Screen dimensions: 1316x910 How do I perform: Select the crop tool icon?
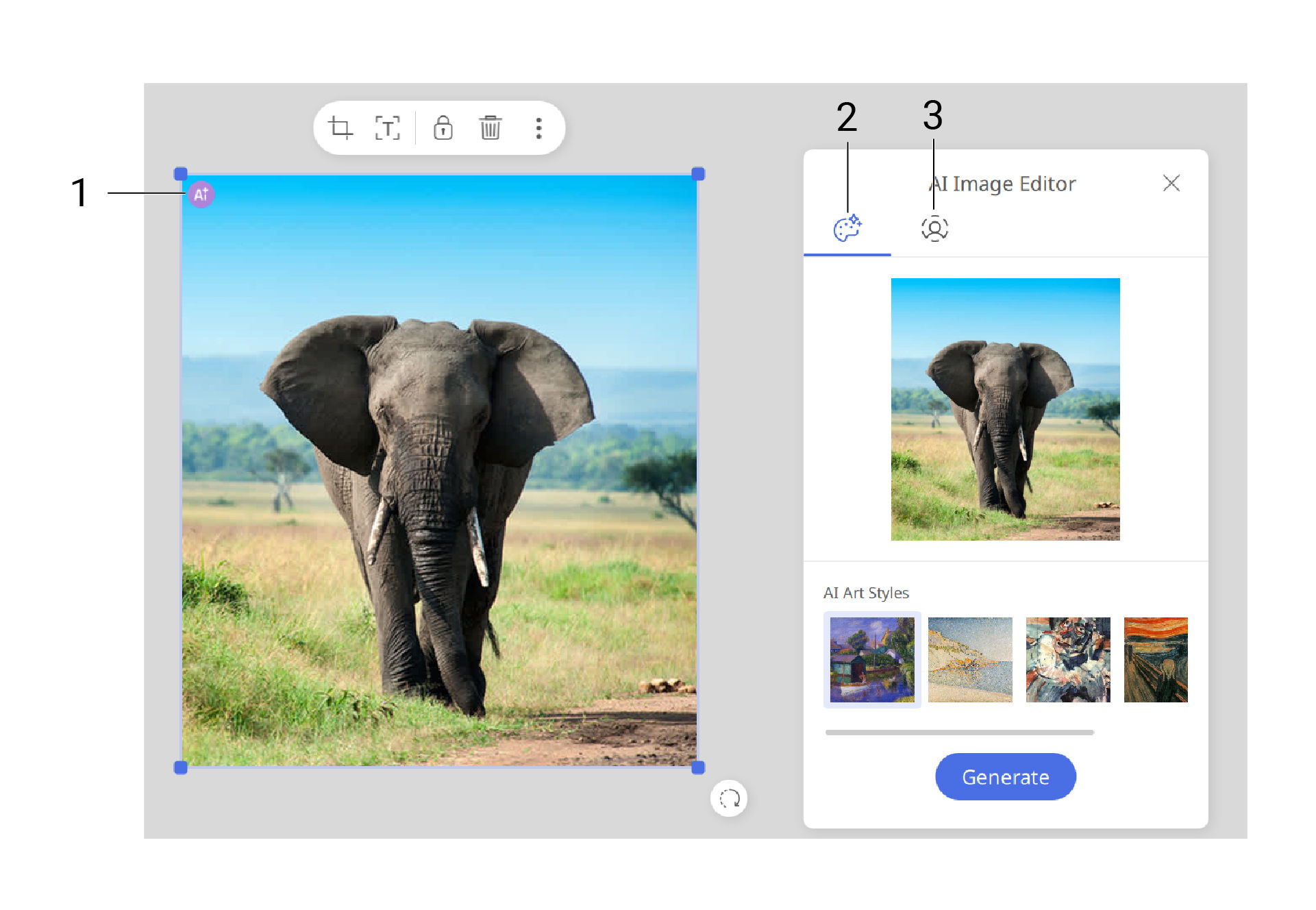[340, 128]
